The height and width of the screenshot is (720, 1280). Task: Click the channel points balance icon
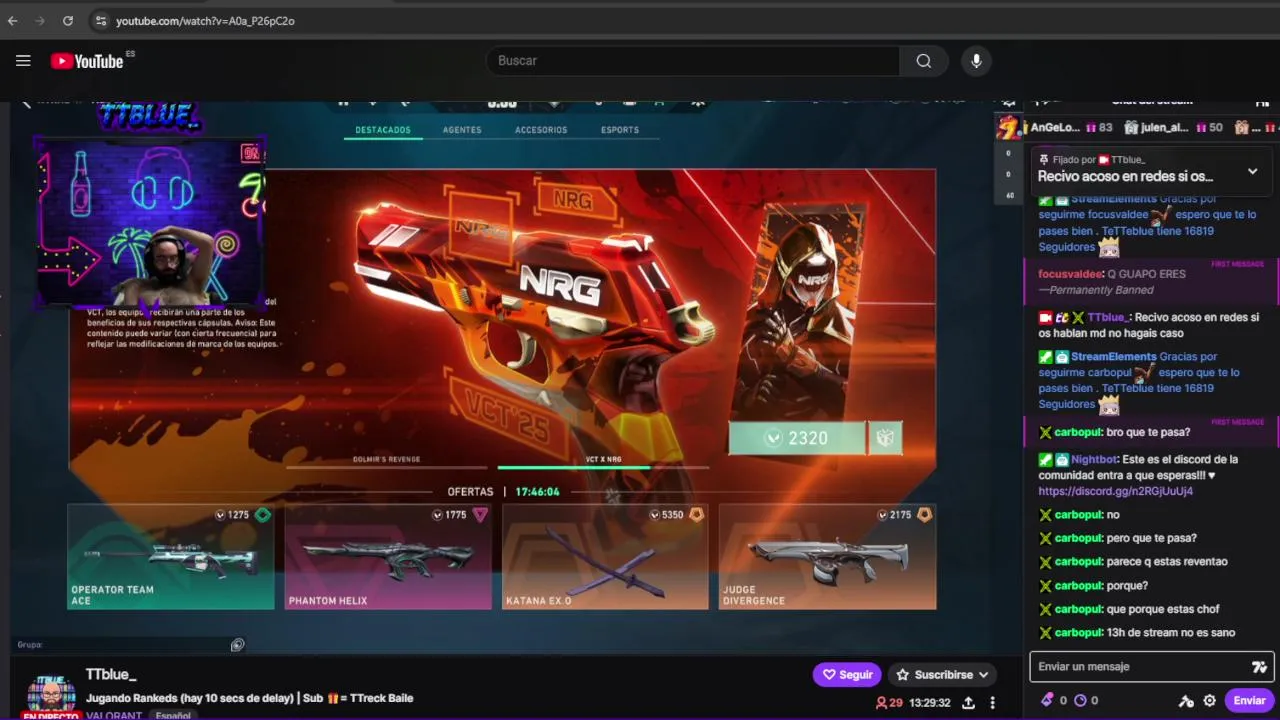[x=1080, y=701]
